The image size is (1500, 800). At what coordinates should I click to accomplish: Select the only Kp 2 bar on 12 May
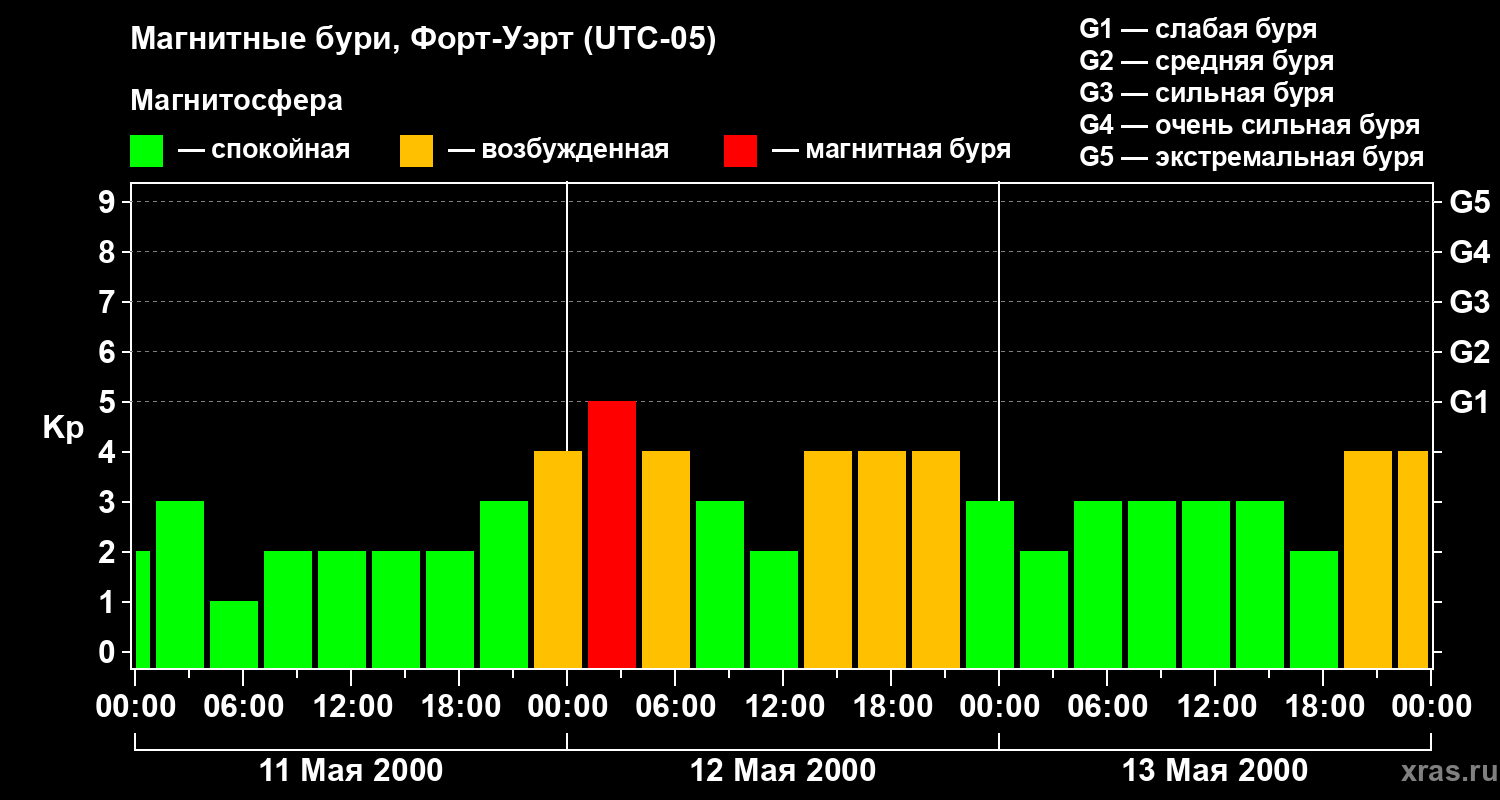(774, 609)
